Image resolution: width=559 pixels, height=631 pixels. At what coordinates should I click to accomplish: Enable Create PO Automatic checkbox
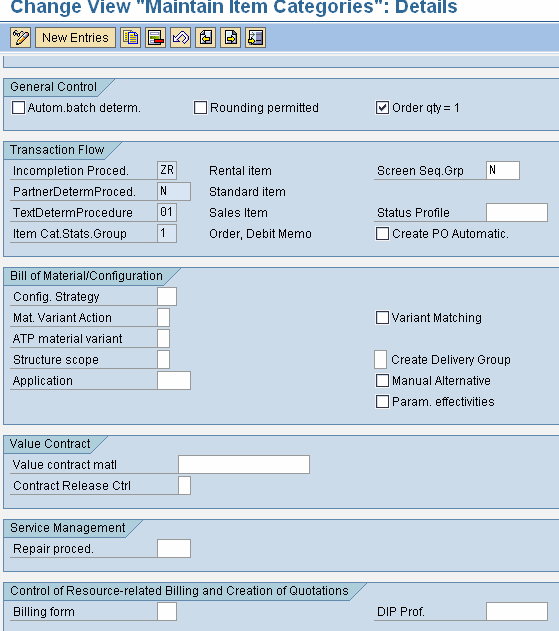(382, 234)
